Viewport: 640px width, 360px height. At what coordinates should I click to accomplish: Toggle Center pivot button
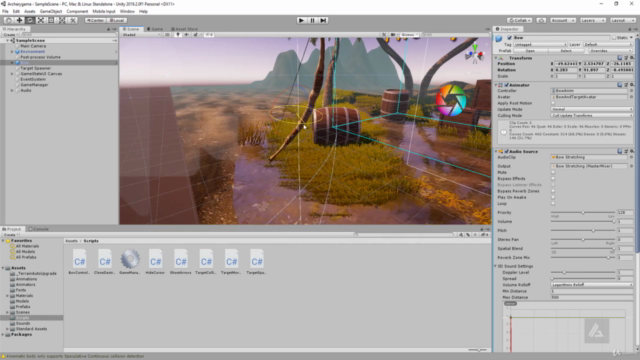(95, 20)
